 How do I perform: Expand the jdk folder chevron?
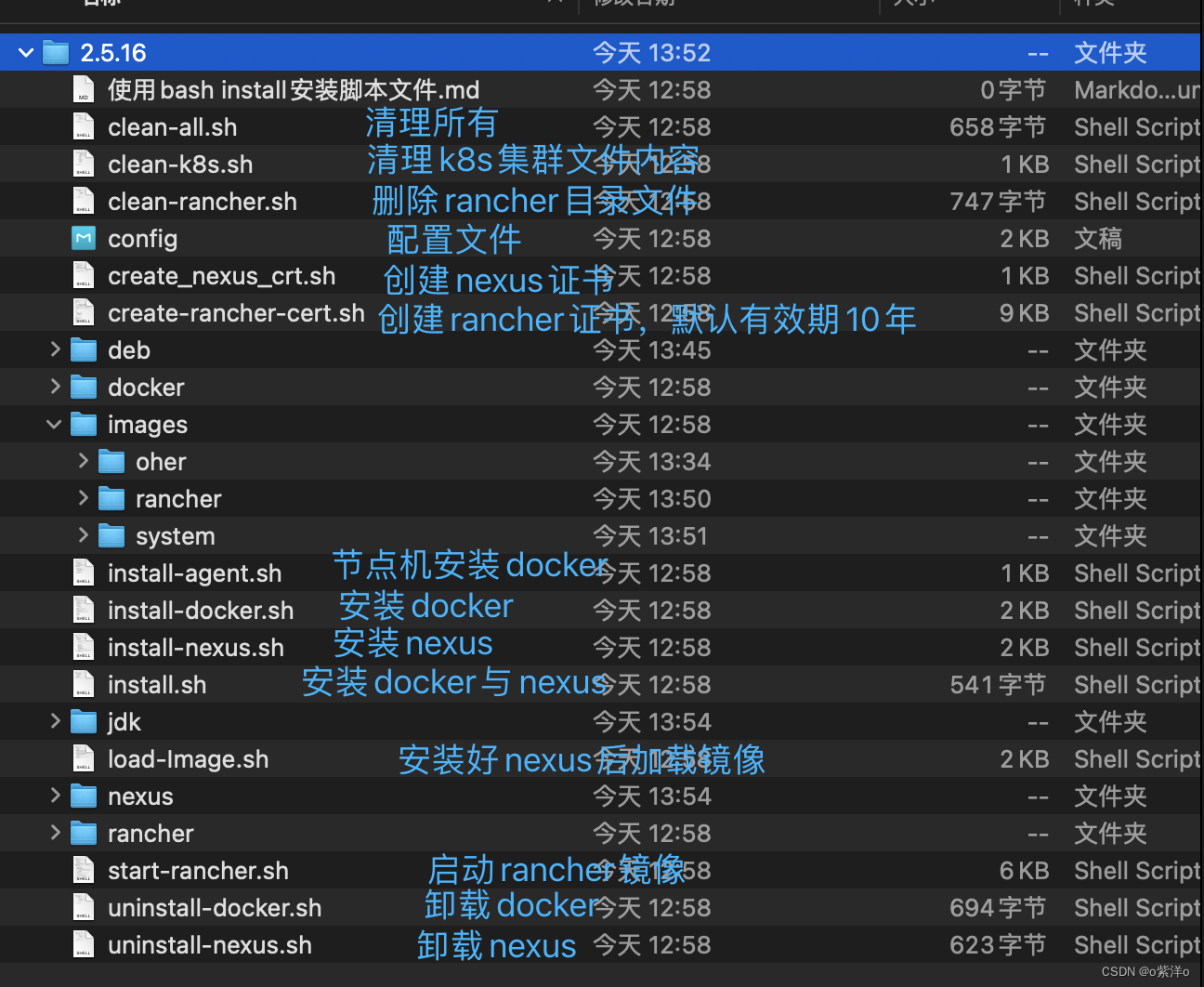click(55, 721)
